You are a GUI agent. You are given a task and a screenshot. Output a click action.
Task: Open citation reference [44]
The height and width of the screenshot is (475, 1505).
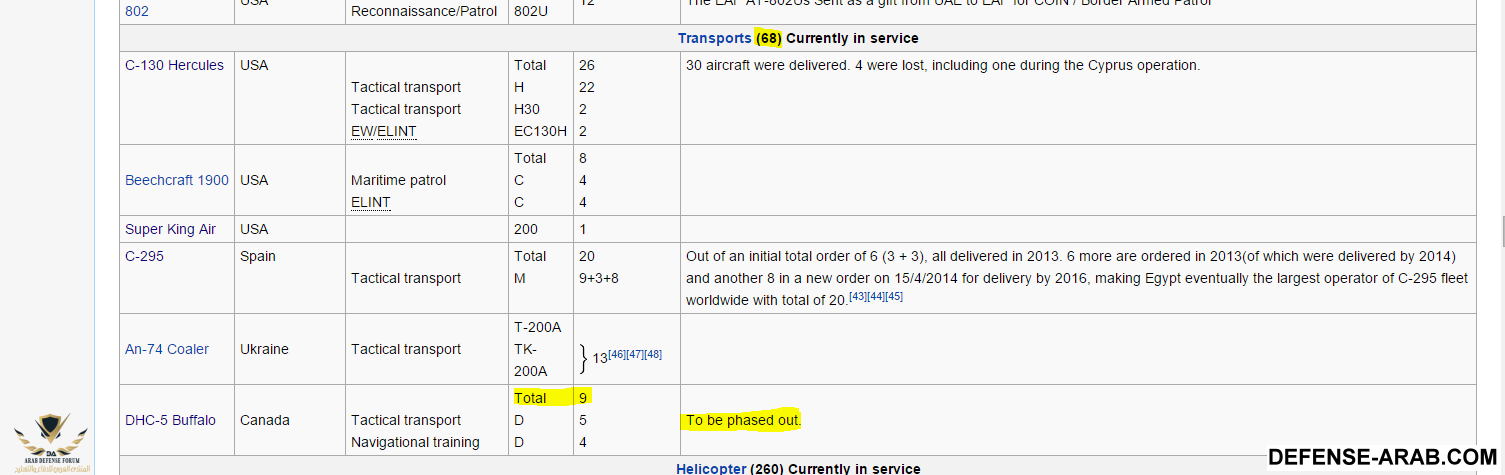tap(876, 296)
